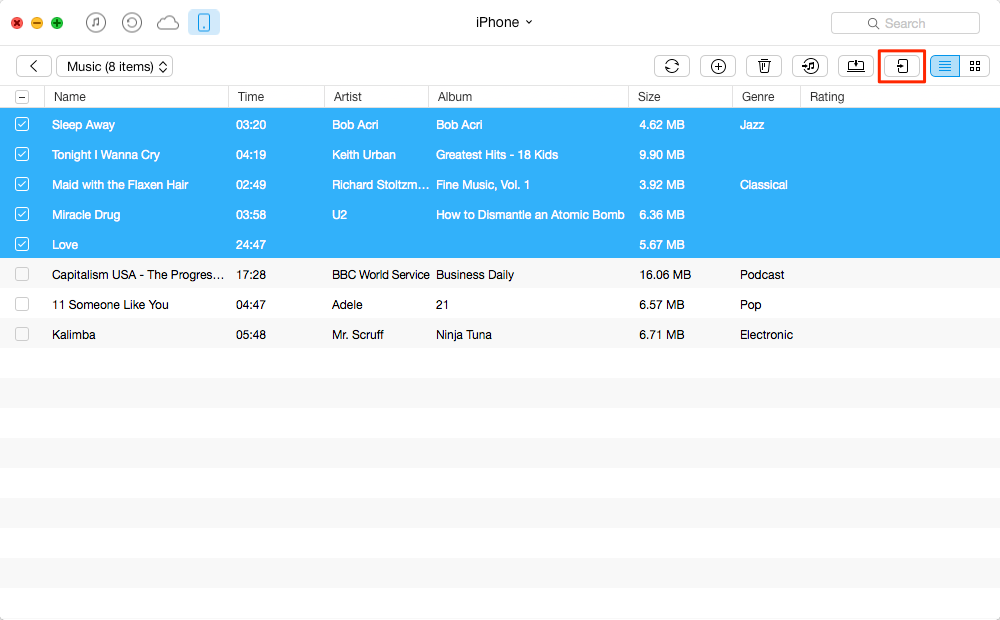Sort by the Size column header
Viewport: 1000px width, 620px height.
(x=680, y=97)
